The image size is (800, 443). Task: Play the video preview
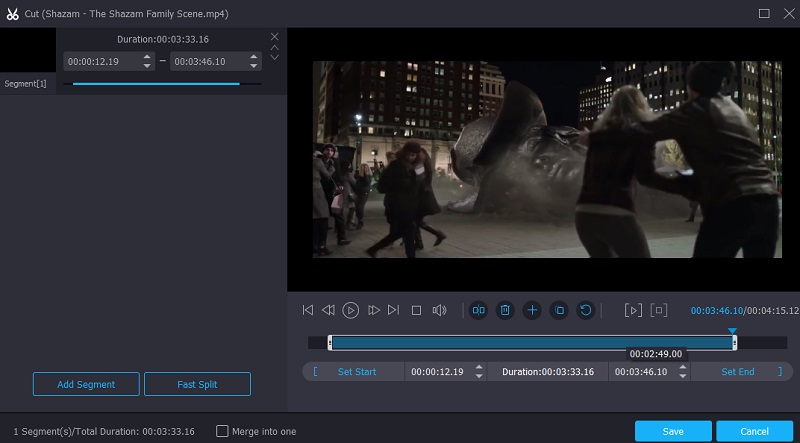point(350,310)
